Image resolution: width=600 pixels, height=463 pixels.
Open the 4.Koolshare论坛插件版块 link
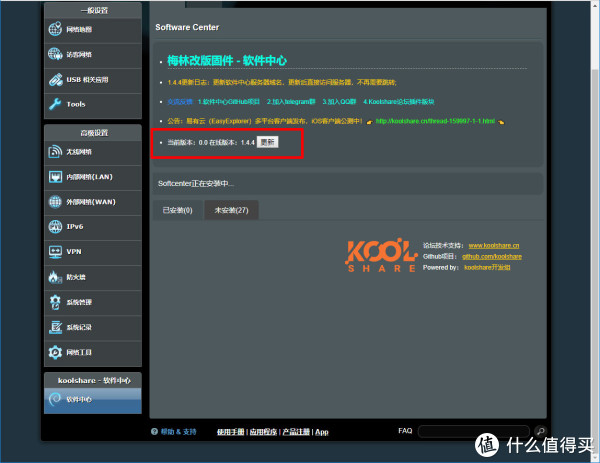pyautogui.click(x=398, y=101)
